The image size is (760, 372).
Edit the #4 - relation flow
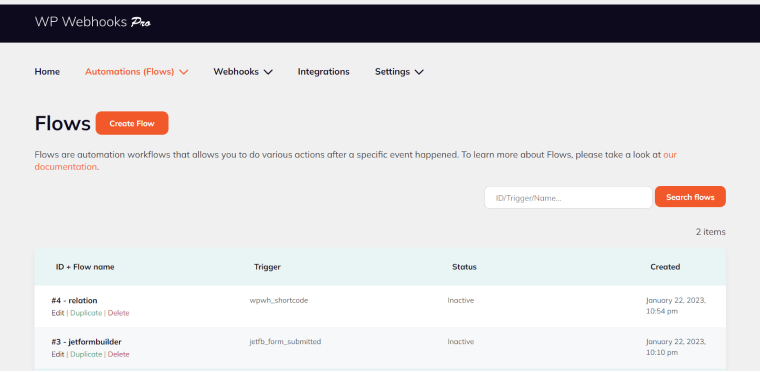tap(58, 313)
